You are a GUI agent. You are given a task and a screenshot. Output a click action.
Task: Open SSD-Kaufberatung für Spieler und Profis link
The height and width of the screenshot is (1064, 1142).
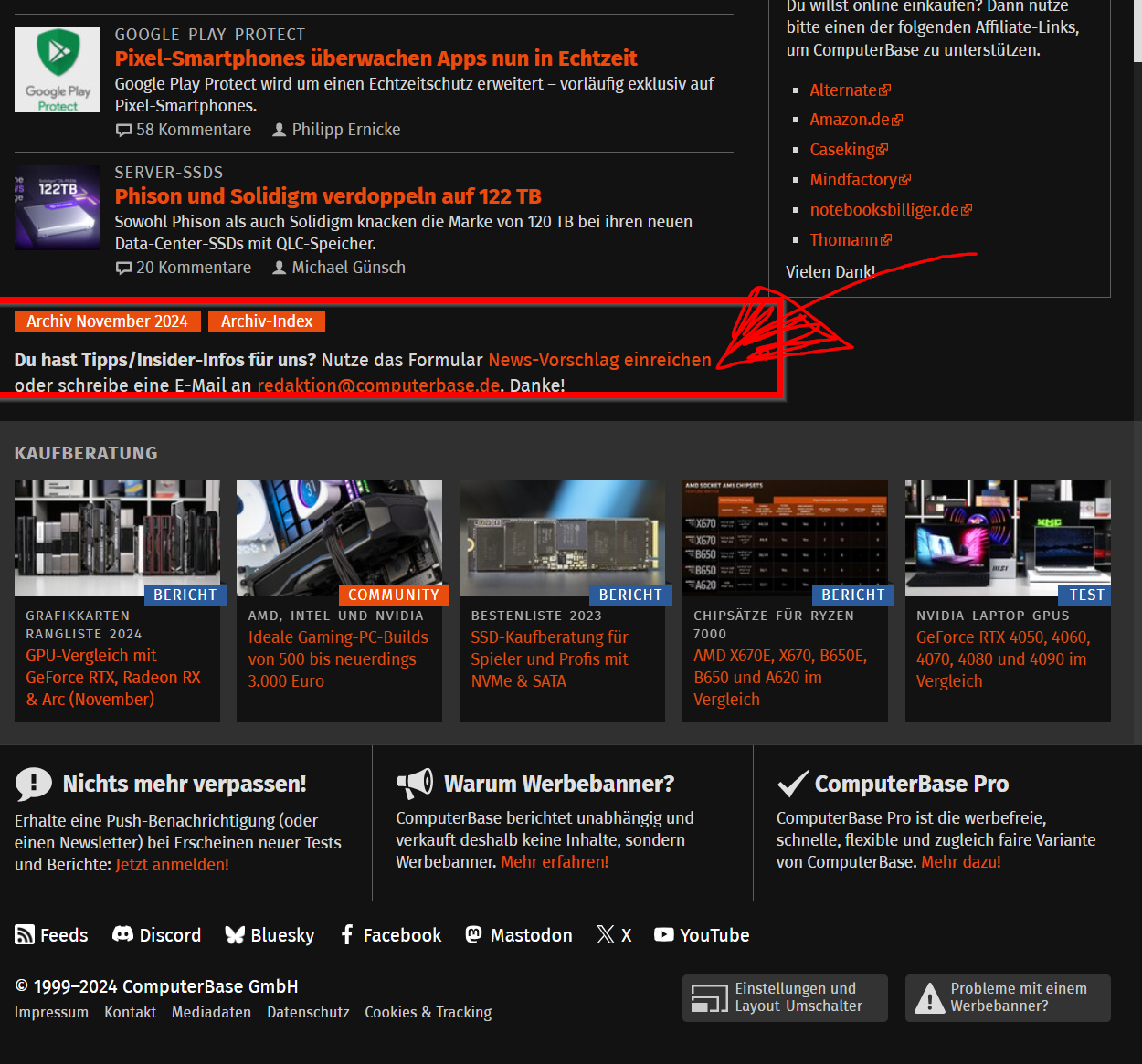point(550,659)
